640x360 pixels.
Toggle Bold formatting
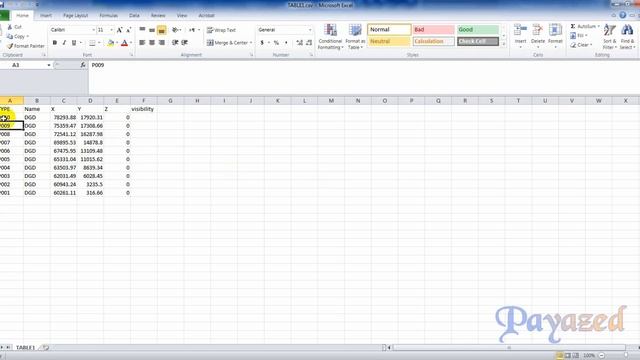tap(55, 43)
